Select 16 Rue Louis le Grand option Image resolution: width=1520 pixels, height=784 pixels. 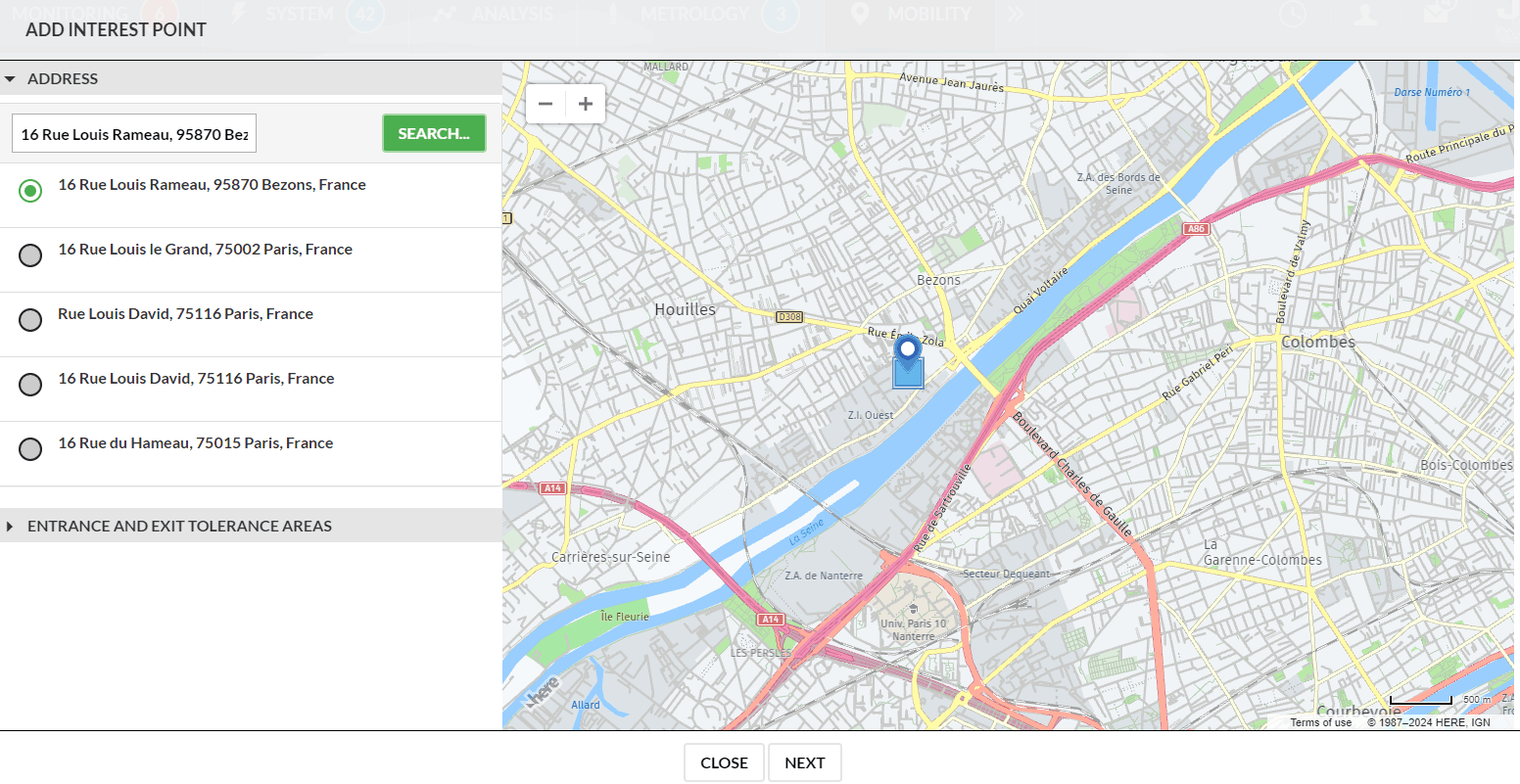30,255
